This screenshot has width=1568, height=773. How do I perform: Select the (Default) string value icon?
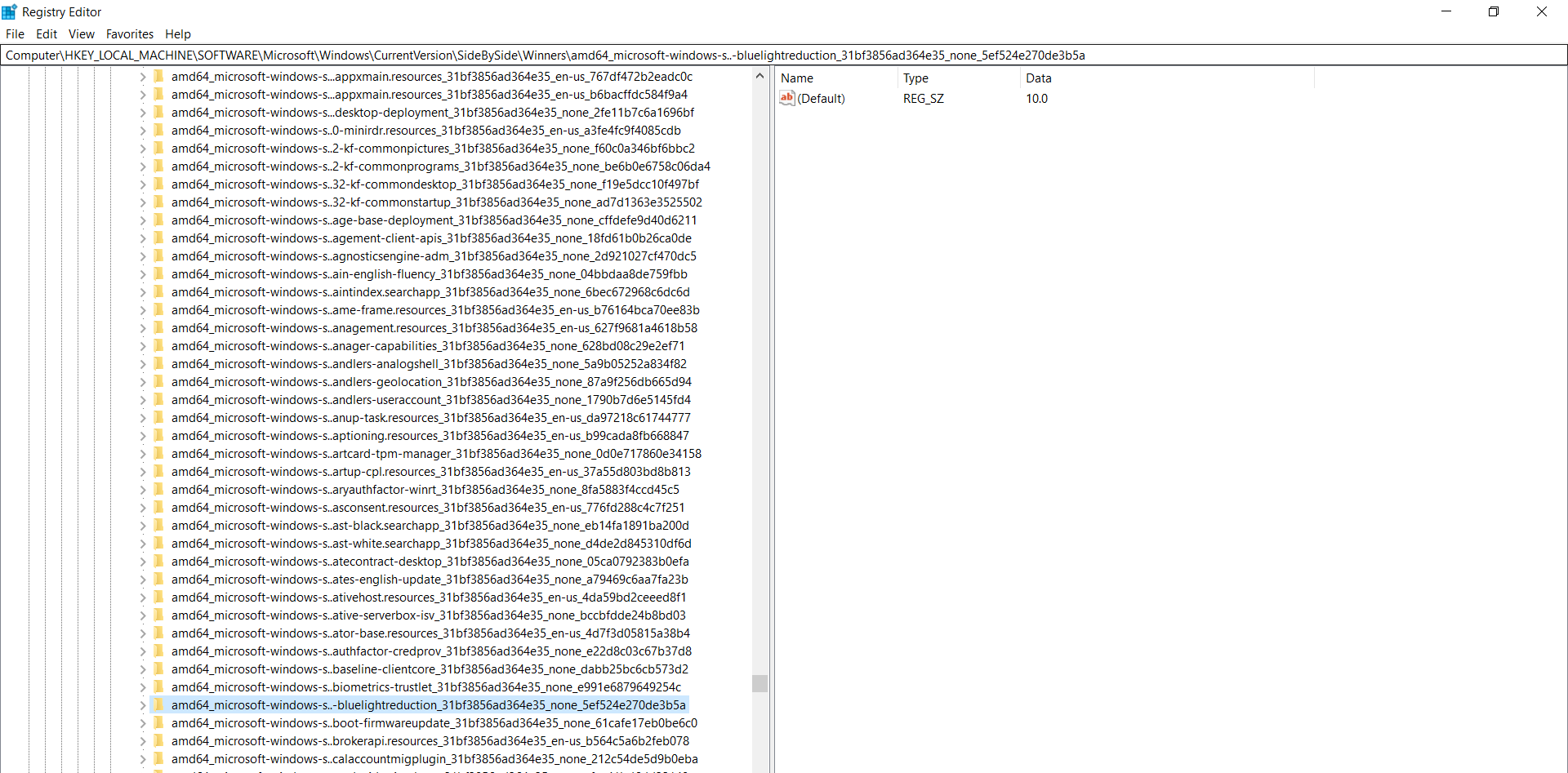[787, 98]
